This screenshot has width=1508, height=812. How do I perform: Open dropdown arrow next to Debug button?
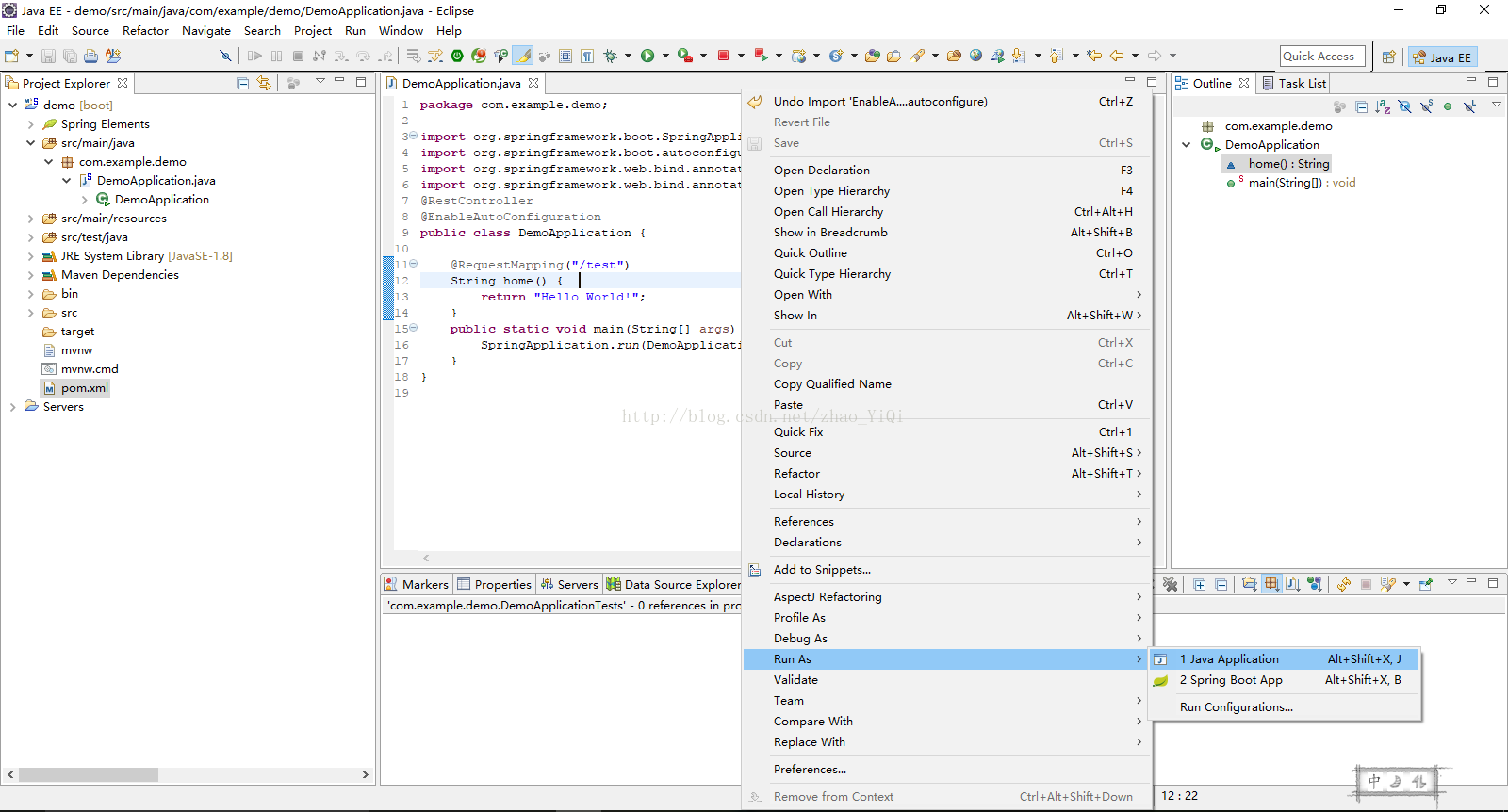pyautogui.click(x=628, y=56)
